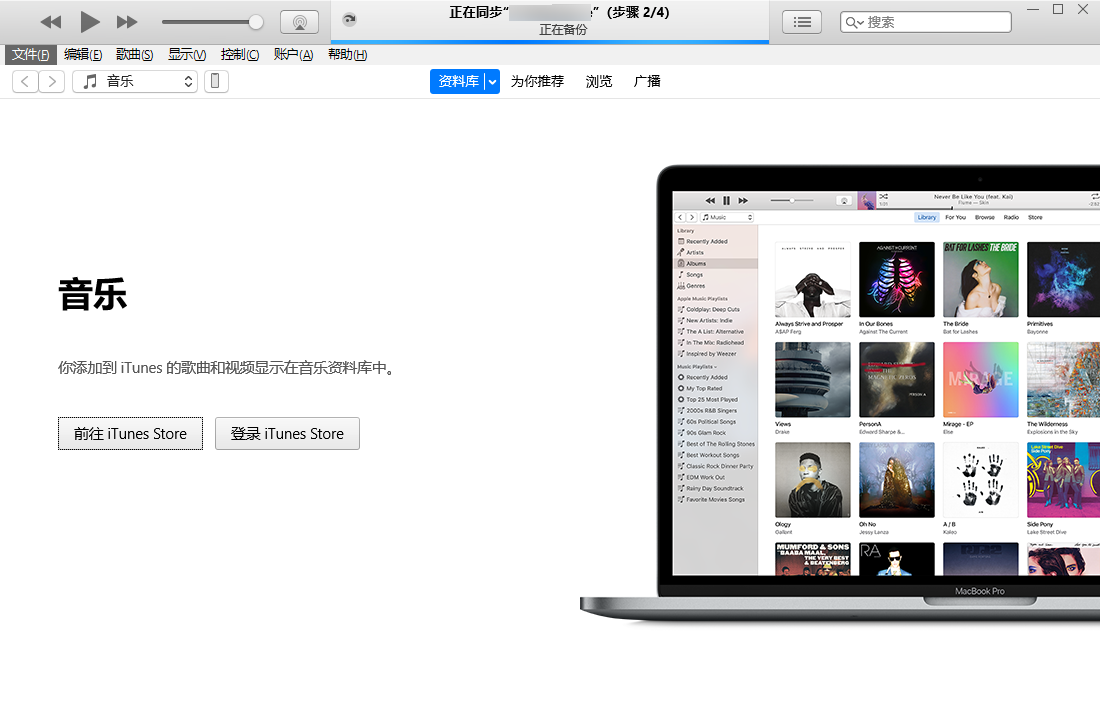Switch to the 浏览 tab
The height and width of the screenshot is (725, 1100).
599,81
